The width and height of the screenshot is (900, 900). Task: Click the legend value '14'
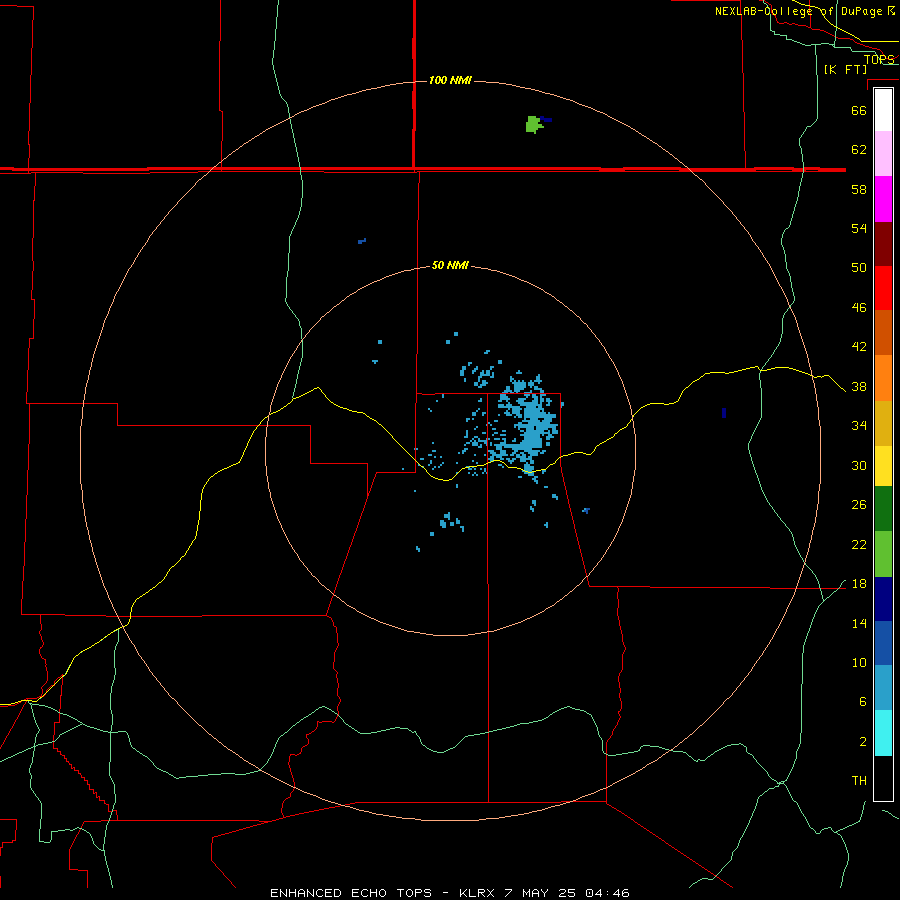[x=859, y=623]
